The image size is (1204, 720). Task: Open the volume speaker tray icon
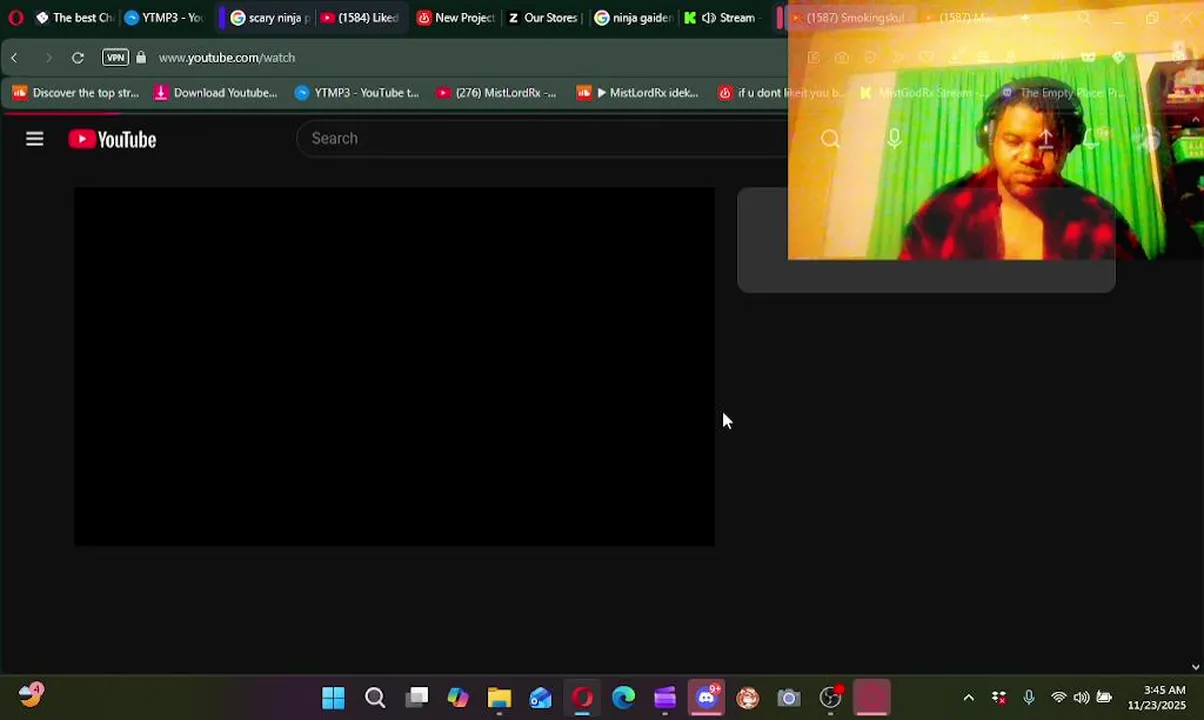pyautogui.click(x=1081, y=698)
